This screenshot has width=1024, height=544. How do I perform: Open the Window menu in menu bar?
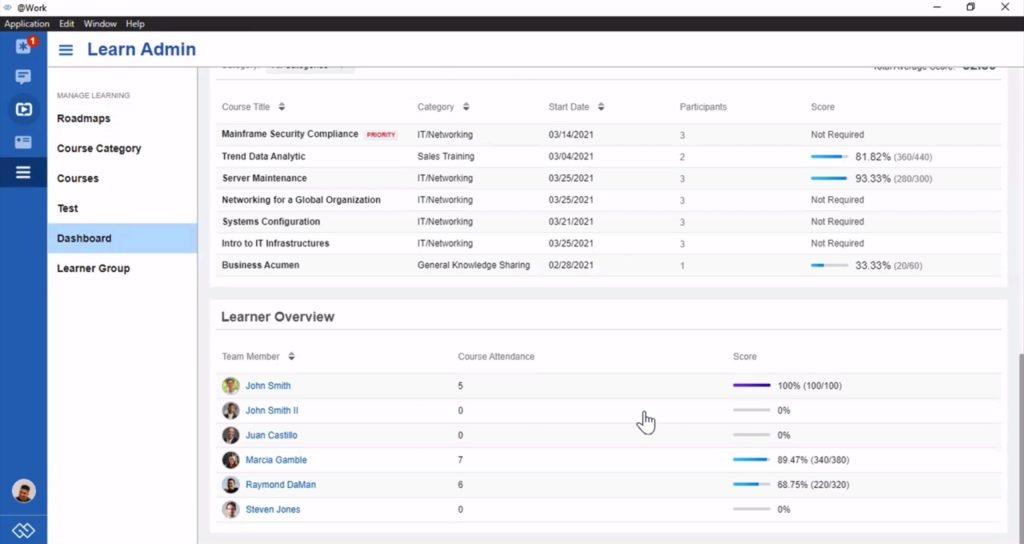pyautogui.click(x=100, y=23)
